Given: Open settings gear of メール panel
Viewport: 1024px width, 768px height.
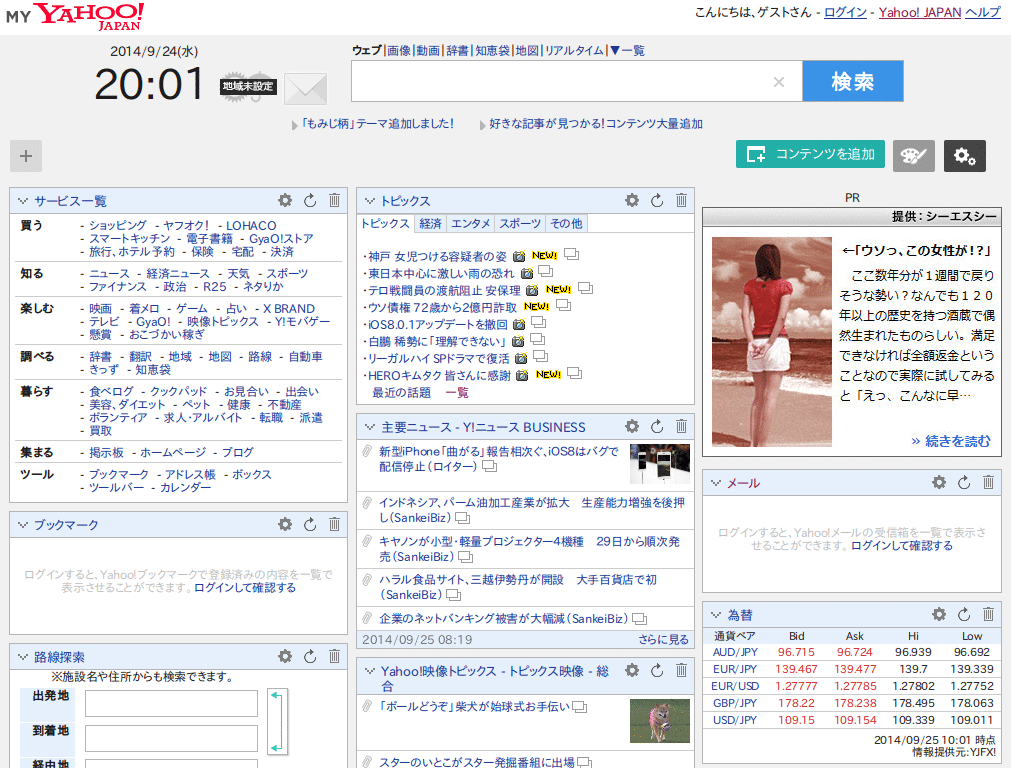Looking at the screenshot, I should 938,483.
